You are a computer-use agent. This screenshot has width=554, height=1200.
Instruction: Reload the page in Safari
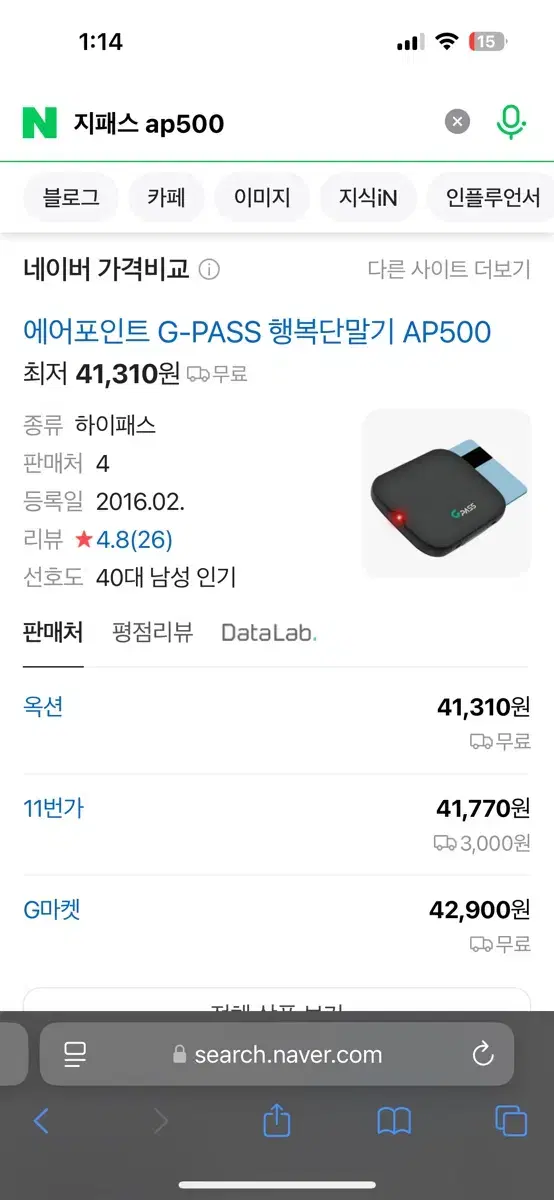pos(483,1053)
